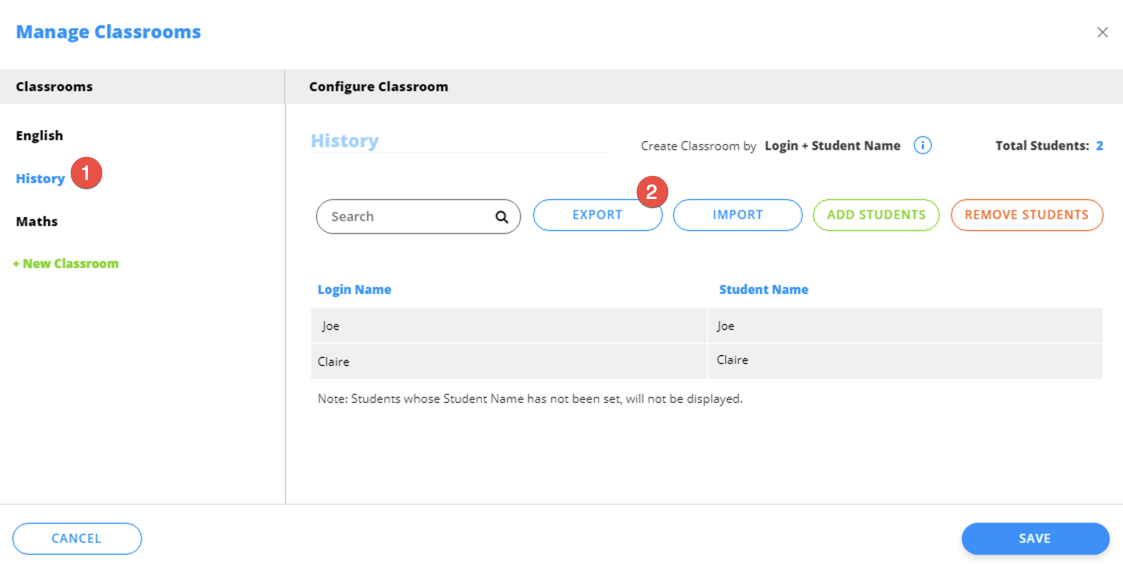This screenshot has width=1123, height=564.
Task: Sort by Student Name column header
Action: pos(763,290)
